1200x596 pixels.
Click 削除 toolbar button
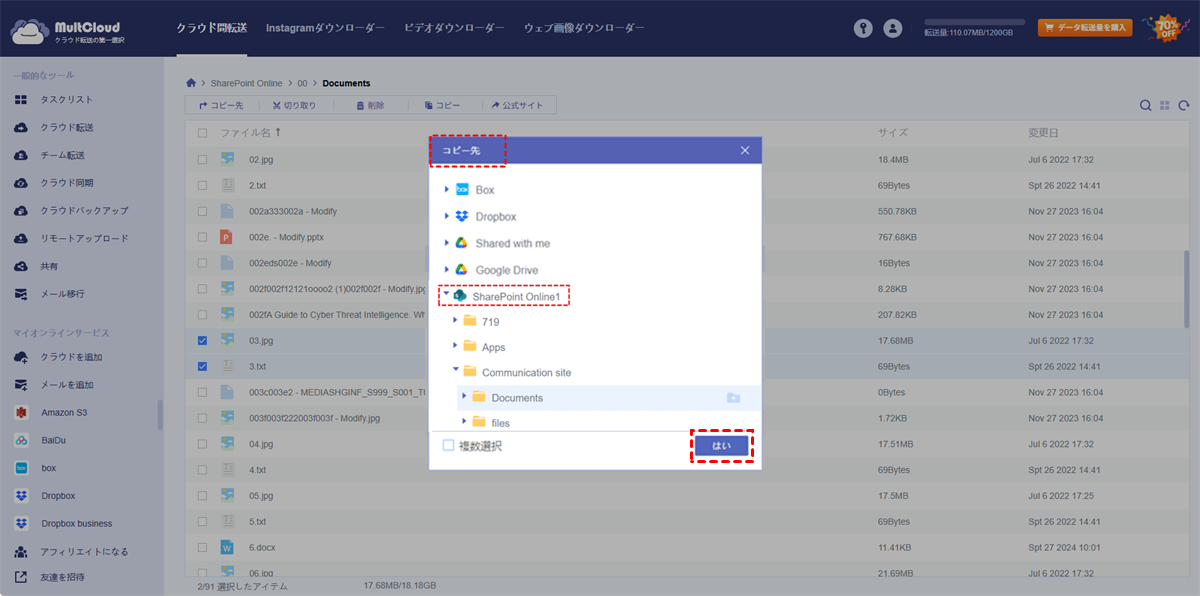[369, 105]
